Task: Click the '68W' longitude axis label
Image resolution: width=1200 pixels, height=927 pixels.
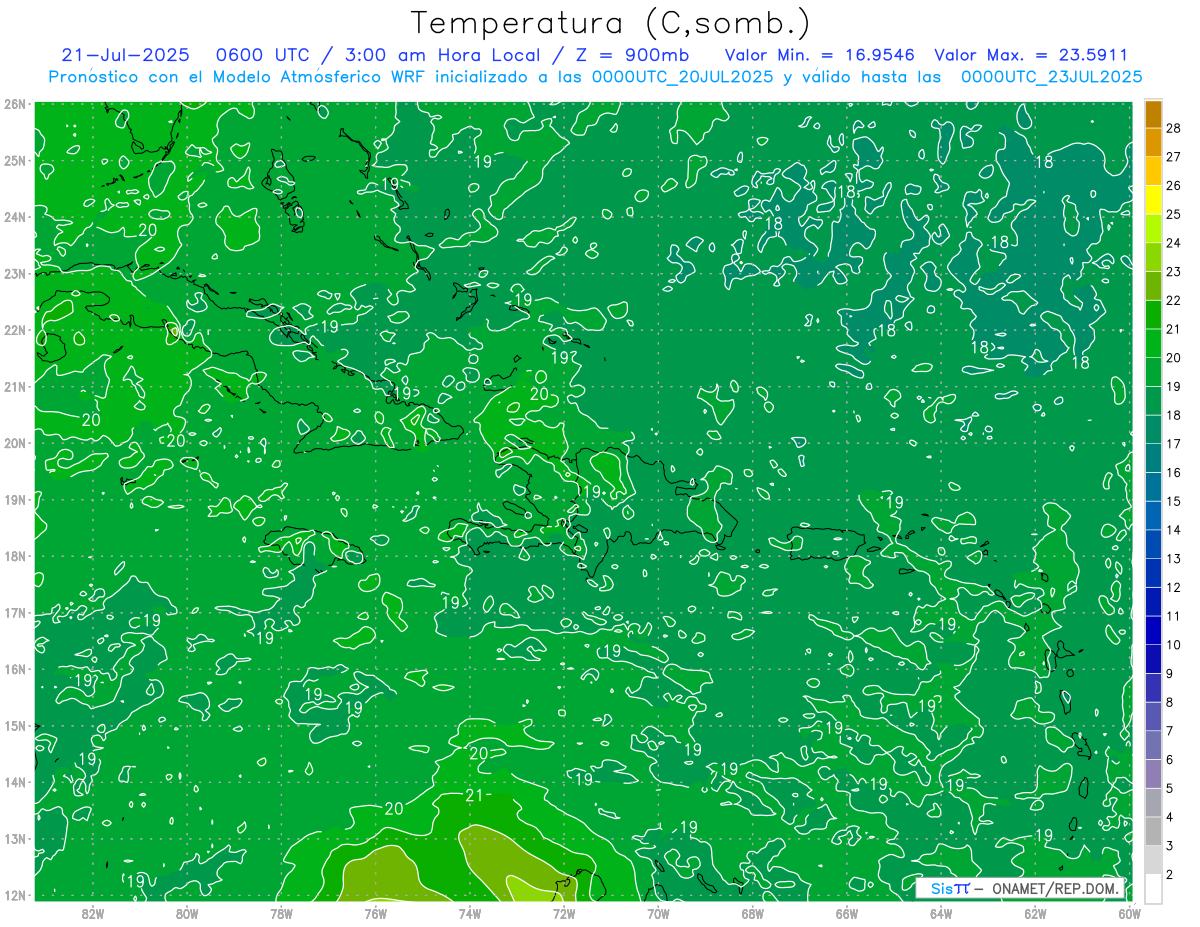Action: click(752, 913)
